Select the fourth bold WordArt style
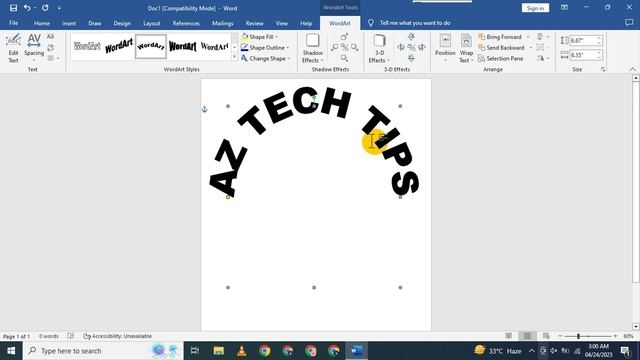This screenshot has height=360, width=640. (x=182, y=46)
